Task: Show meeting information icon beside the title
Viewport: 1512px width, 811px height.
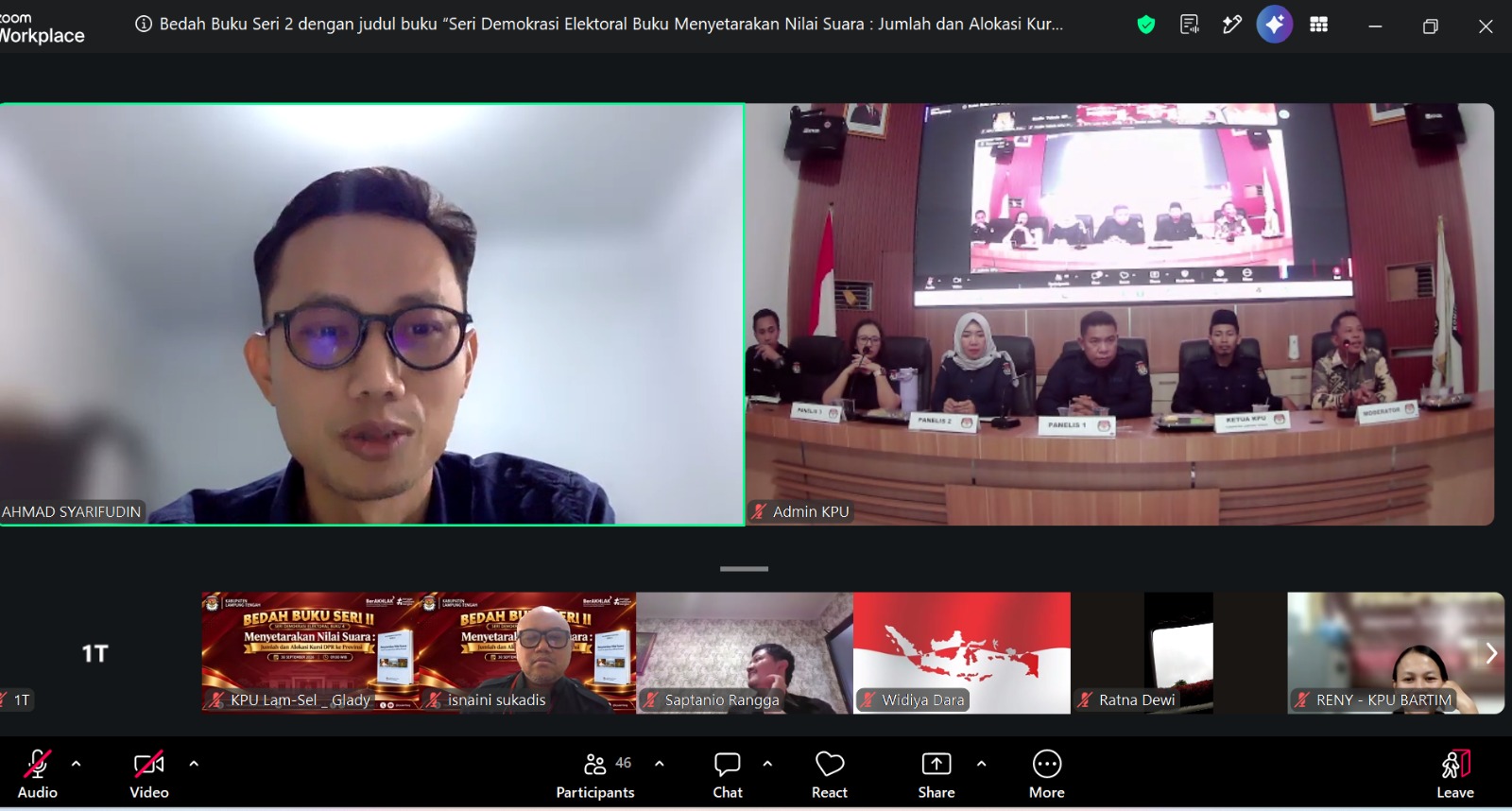Action: [144, 25]
